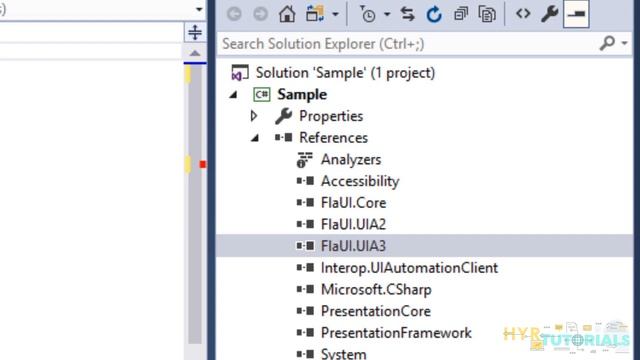This screenshot has height=360, width=640.
Task: Click the Back navigation arrow icon
Action: point(234,14)
